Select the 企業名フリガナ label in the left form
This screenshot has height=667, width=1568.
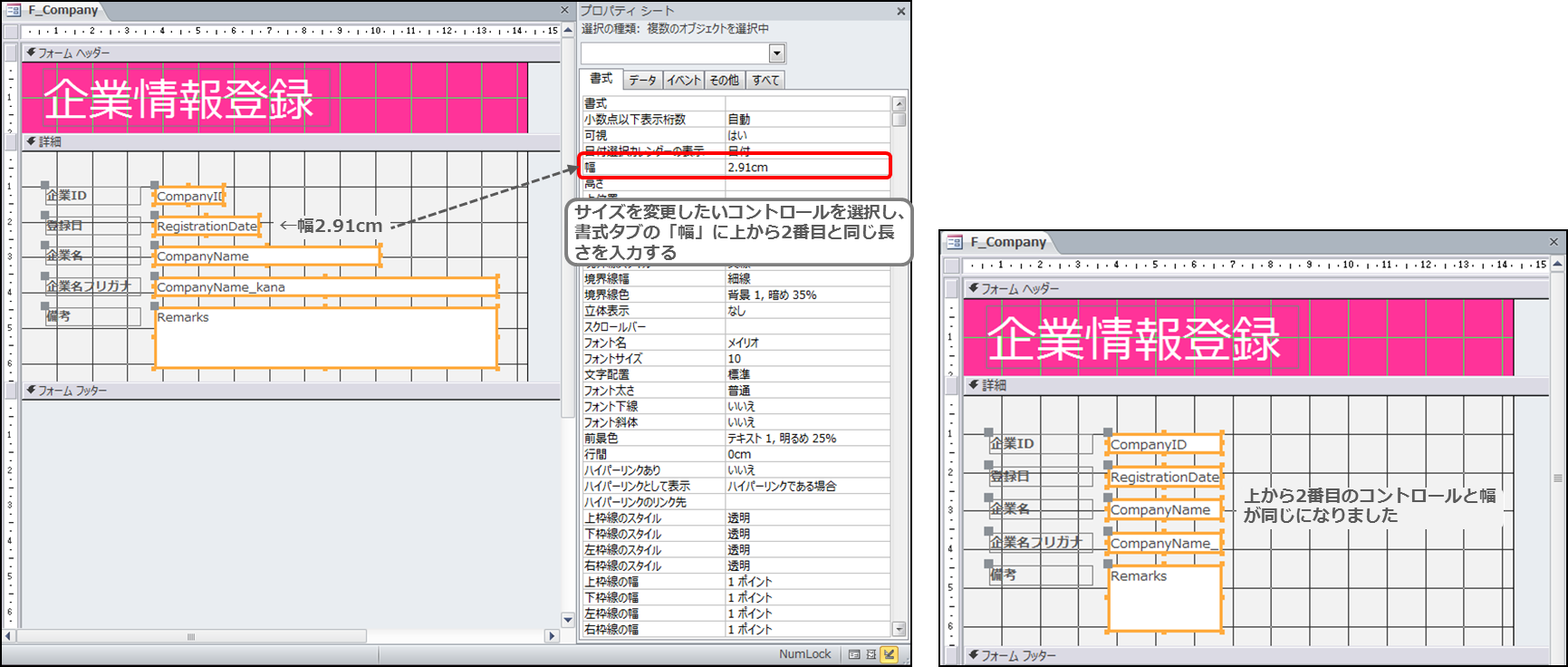[x=93, y=285]
